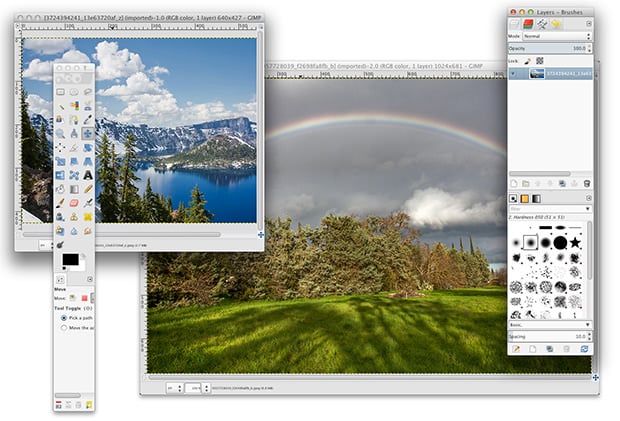Screen dimensions: 620x421
Task: Select the Eraser tool
Action: (74, 203)
